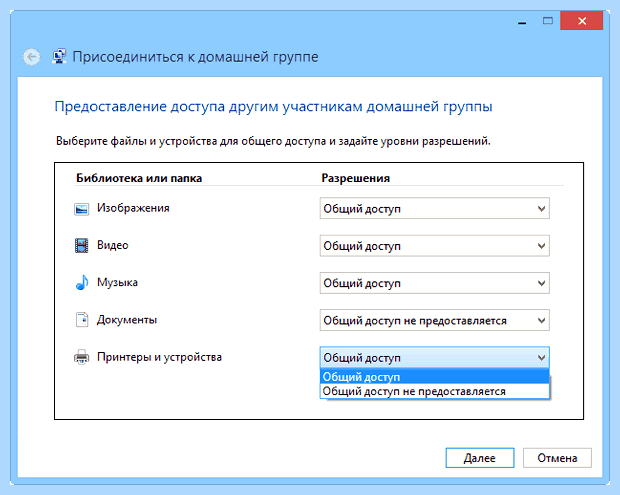Click the homegroup icon in title
Viewport: 620px width, 495px height.
coord(59,57)
